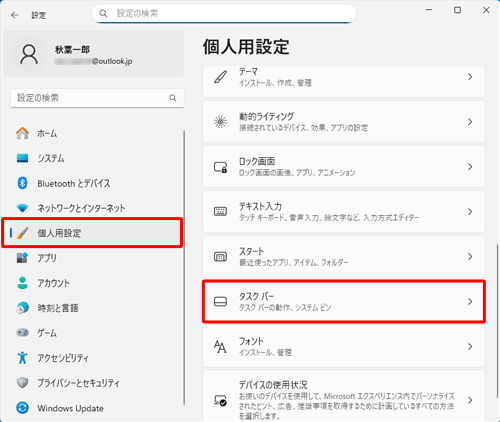Open the ロック画面 settings title

(x=257, y=161)
